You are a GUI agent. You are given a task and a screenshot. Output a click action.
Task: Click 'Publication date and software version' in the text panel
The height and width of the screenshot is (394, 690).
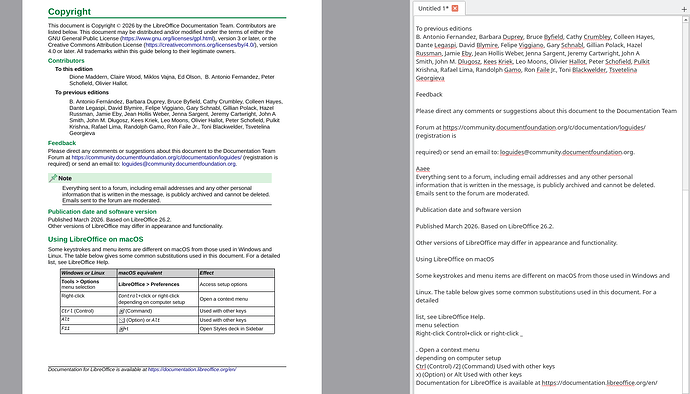(x=468, y=210)
